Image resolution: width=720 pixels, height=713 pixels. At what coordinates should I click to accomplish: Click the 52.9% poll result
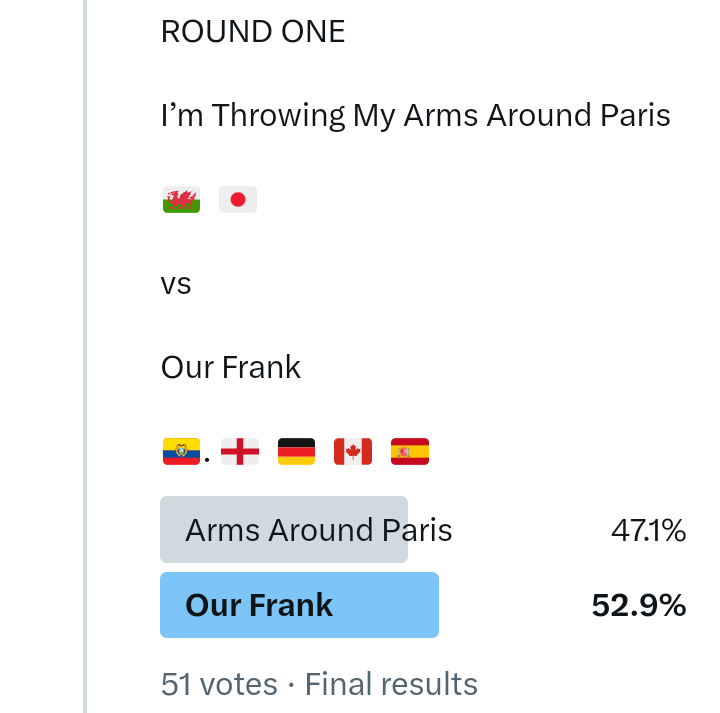pos(638,606)
